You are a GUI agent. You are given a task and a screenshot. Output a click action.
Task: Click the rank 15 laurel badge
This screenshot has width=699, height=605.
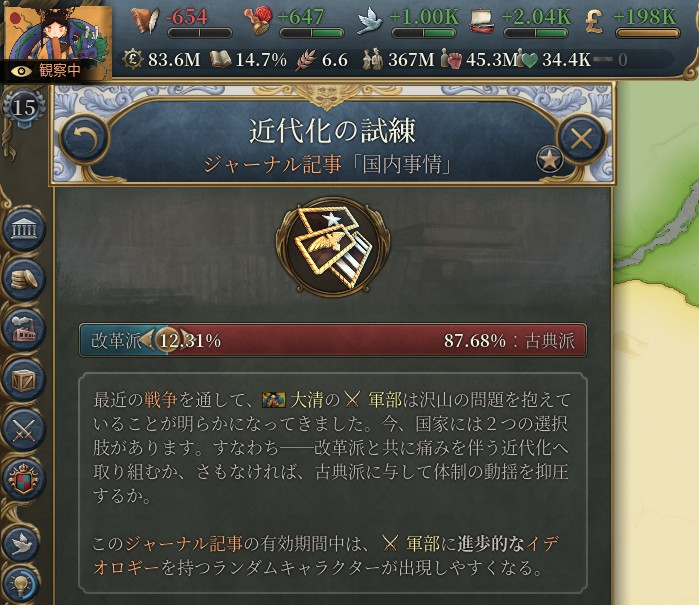click(24, 107)
